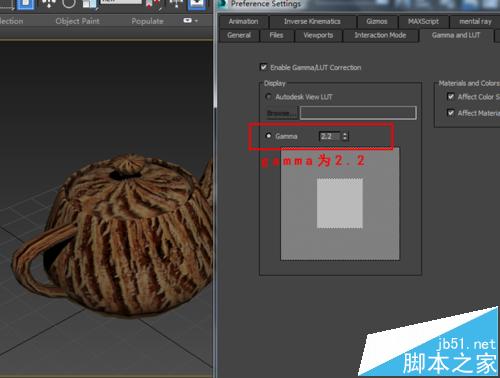Click the Materials and Colors group label
Viewport: 500px width, 378px height.
469,83
